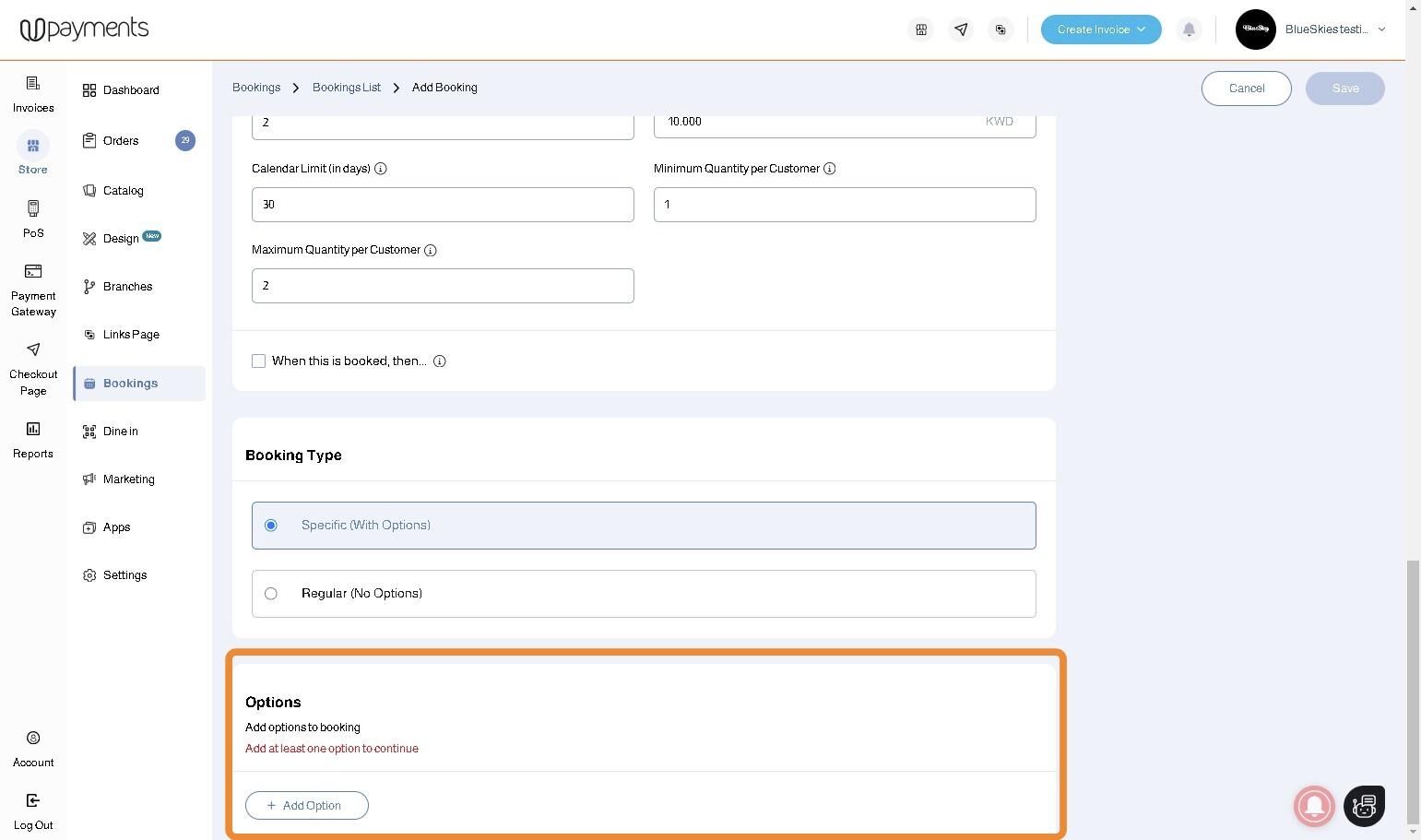Image resolution: width=1421 pixels, height=840 pixels.
Task: Click the Log Out icon
Action: click(33, 800)
